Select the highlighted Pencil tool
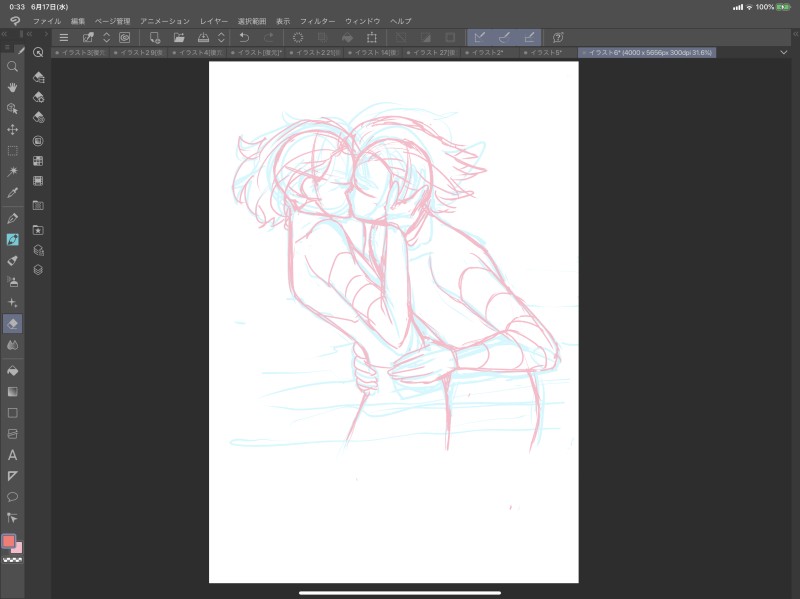Image resolution: width=800 pixels, height=599 pixels. click(12, 239)
